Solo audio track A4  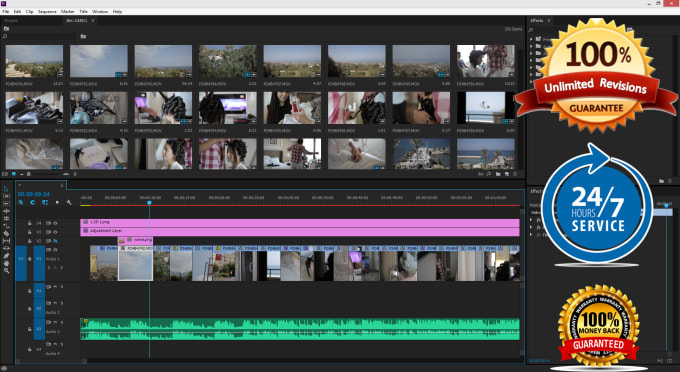(x=62, y=344)
